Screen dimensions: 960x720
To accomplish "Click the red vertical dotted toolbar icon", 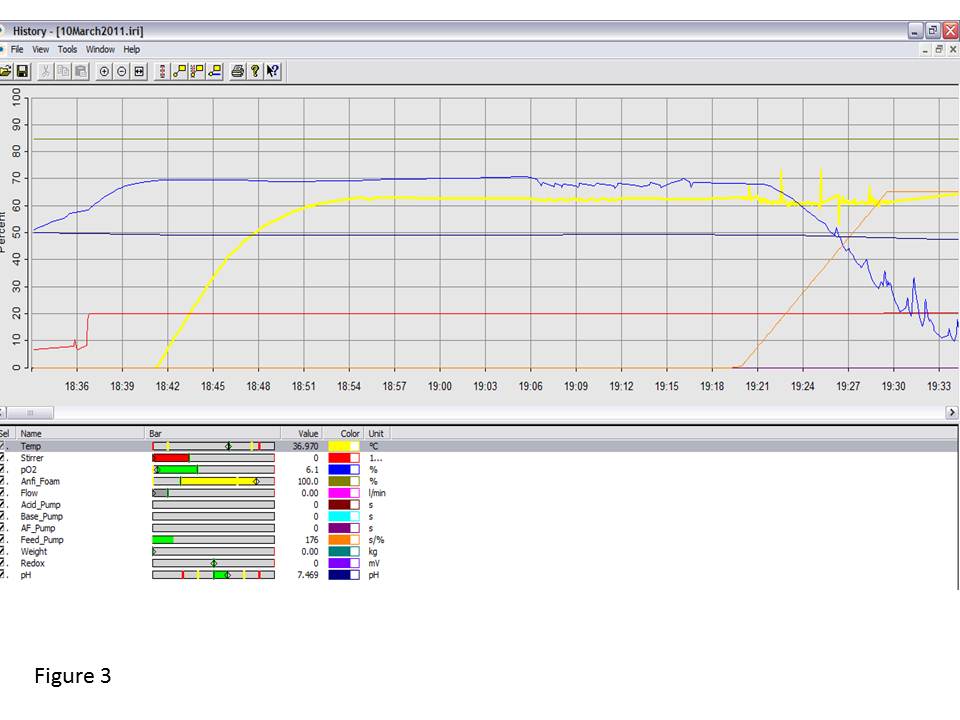I will point(163,71).
